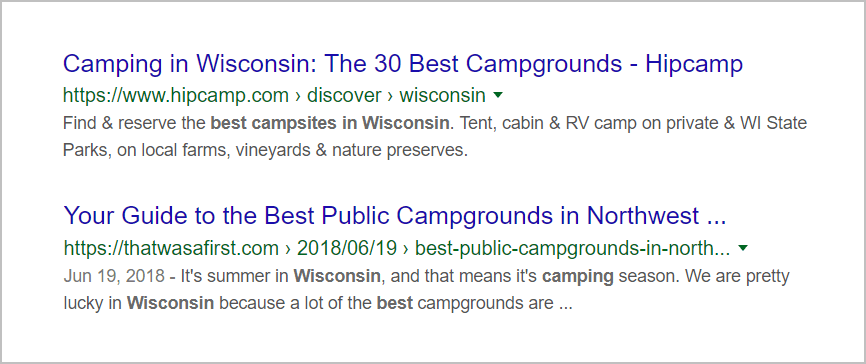Click bold 'best campsites in Wisconsin' snippet text

(x=330, y=123)
